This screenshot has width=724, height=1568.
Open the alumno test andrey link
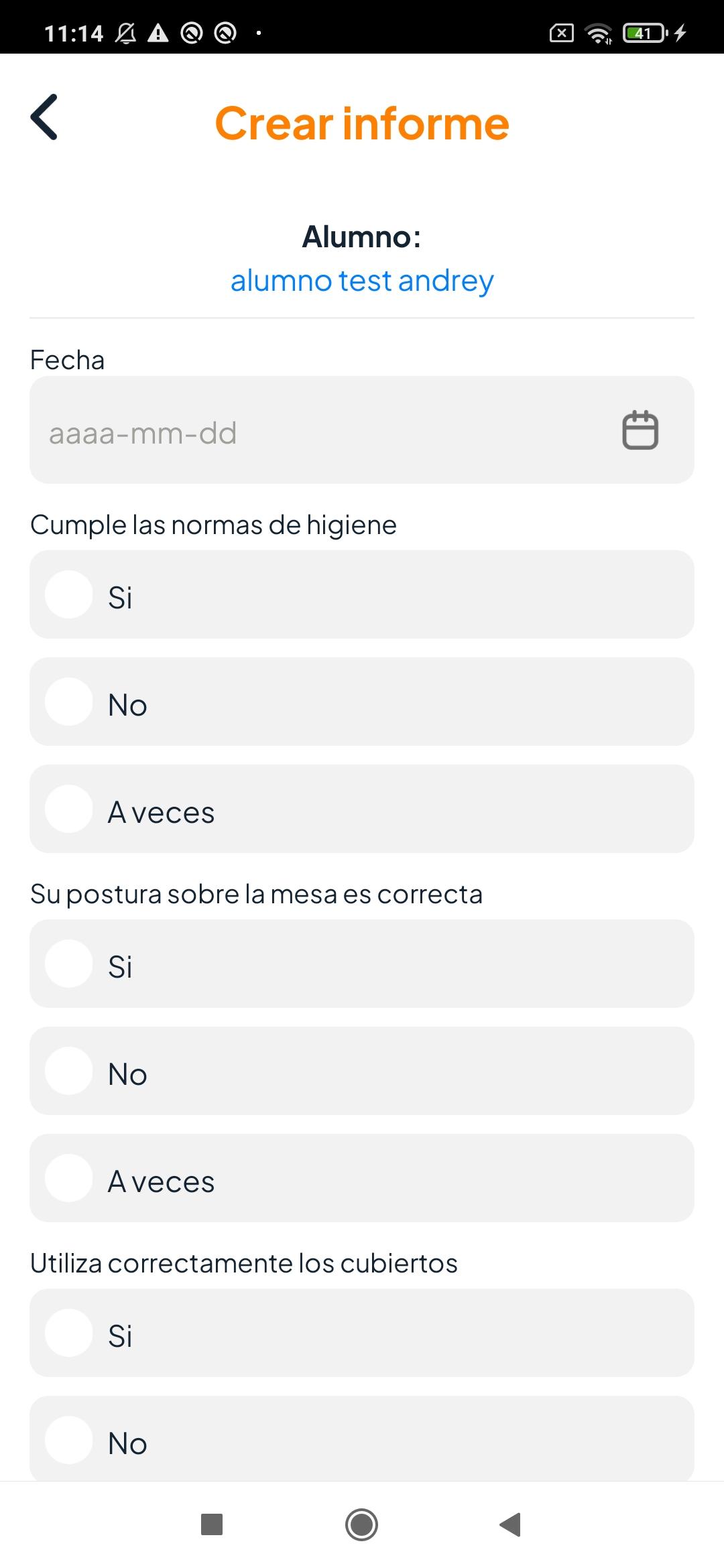362,281
